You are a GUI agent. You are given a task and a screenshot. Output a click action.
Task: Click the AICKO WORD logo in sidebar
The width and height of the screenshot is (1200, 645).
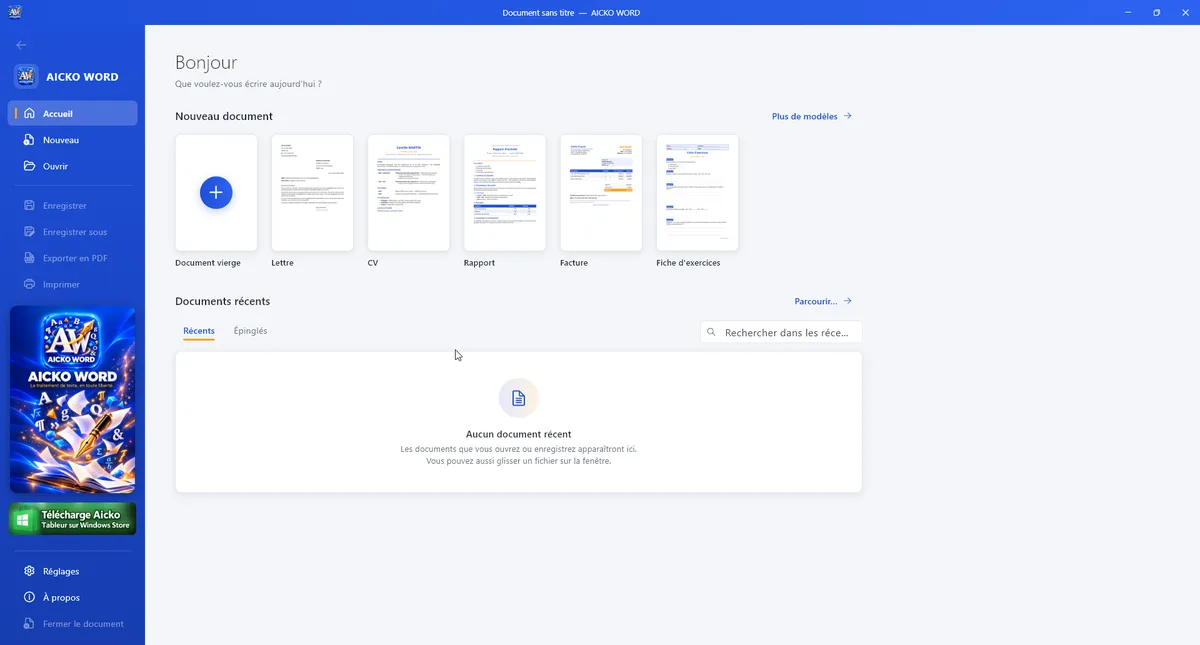[26, 76]
